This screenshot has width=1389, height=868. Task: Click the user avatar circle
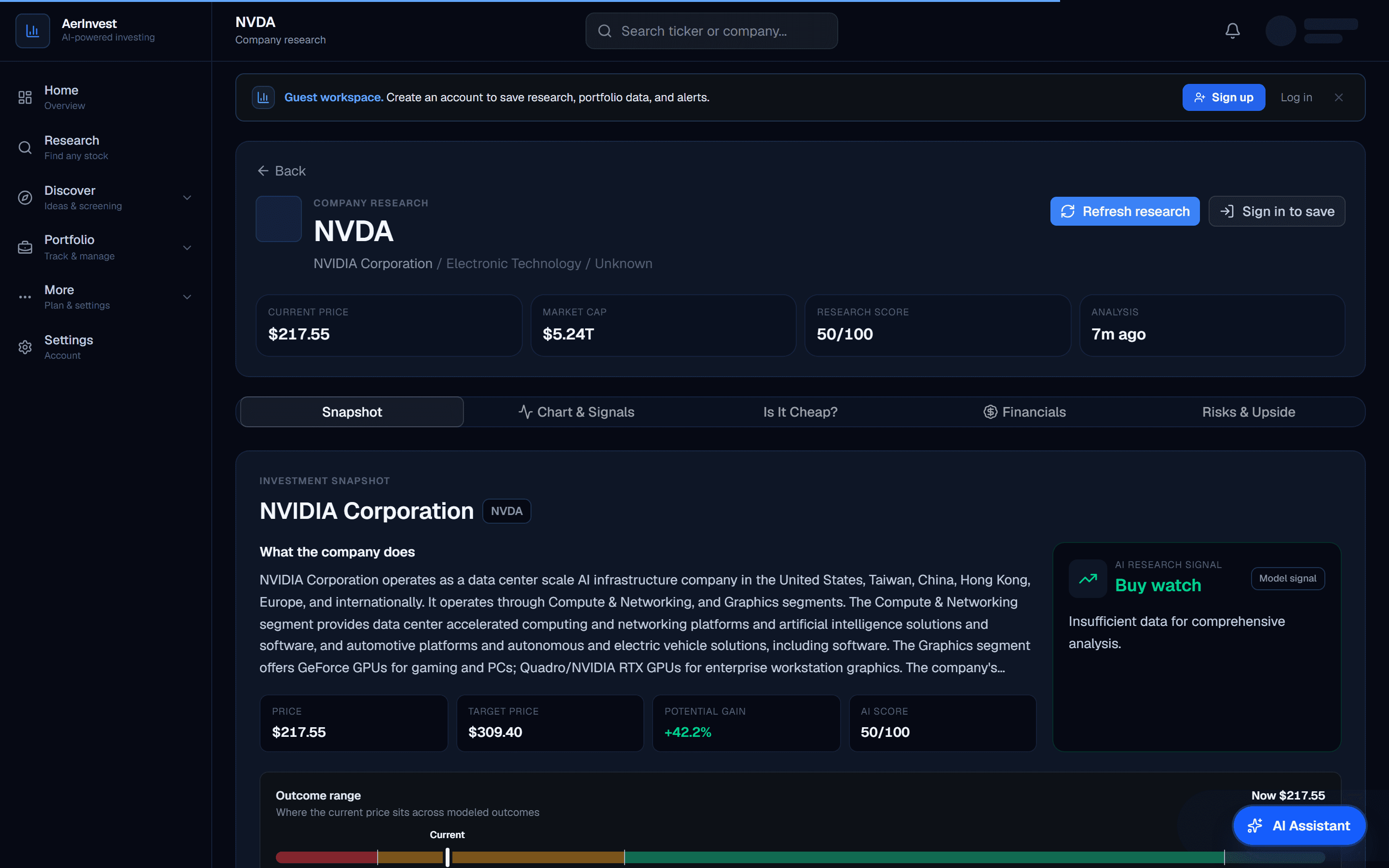click(x=1280, y=30)
